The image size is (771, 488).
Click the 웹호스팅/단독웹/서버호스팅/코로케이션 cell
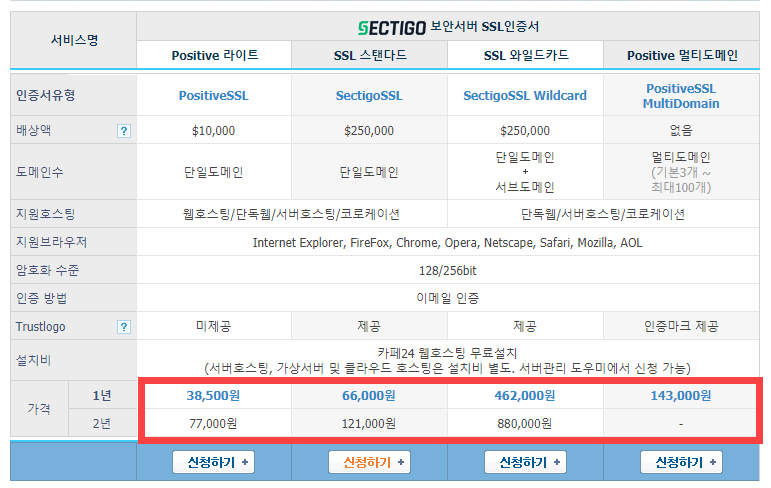point(291,214)
